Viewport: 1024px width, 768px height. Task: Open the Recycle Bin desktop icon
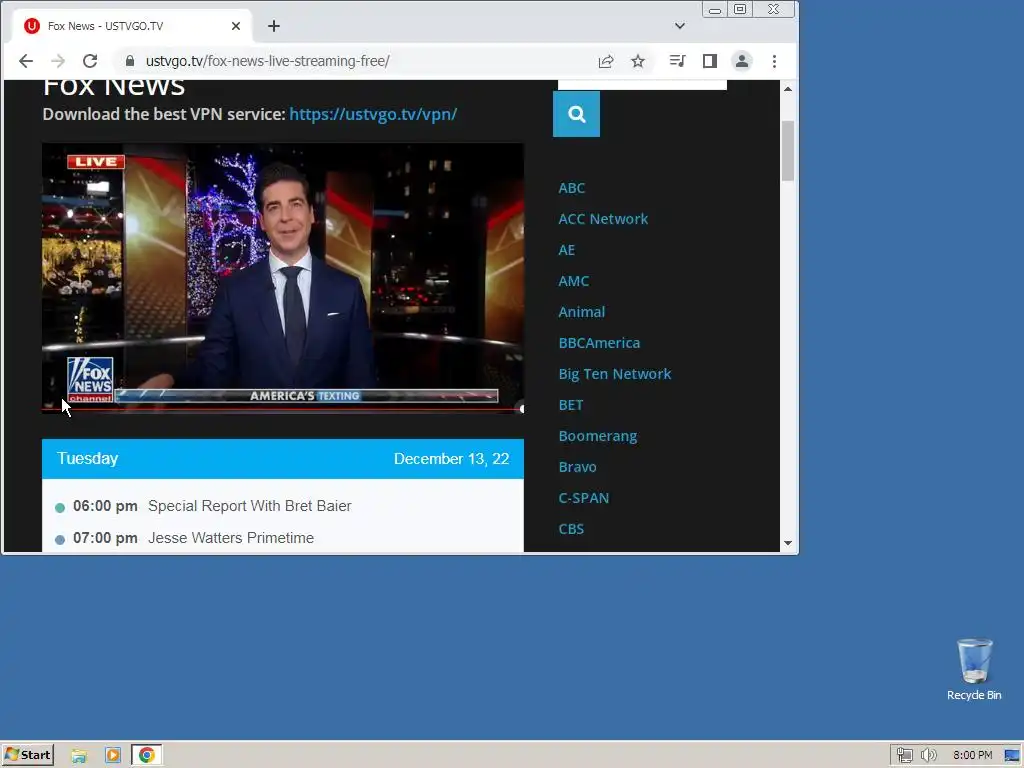974,670
